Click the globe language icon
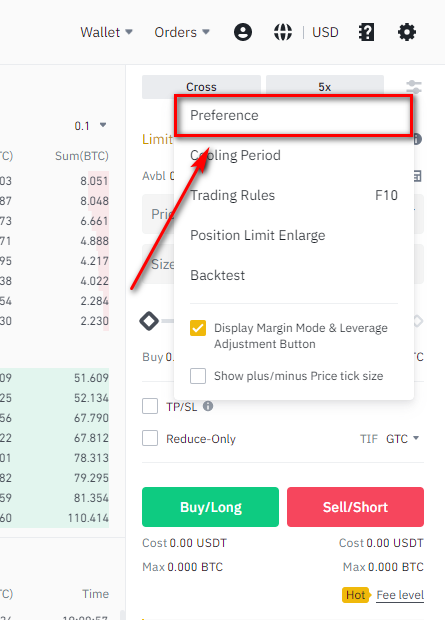The width and height of the screenshot is (445, 620). pyautogui.click(x=283, y=32)
